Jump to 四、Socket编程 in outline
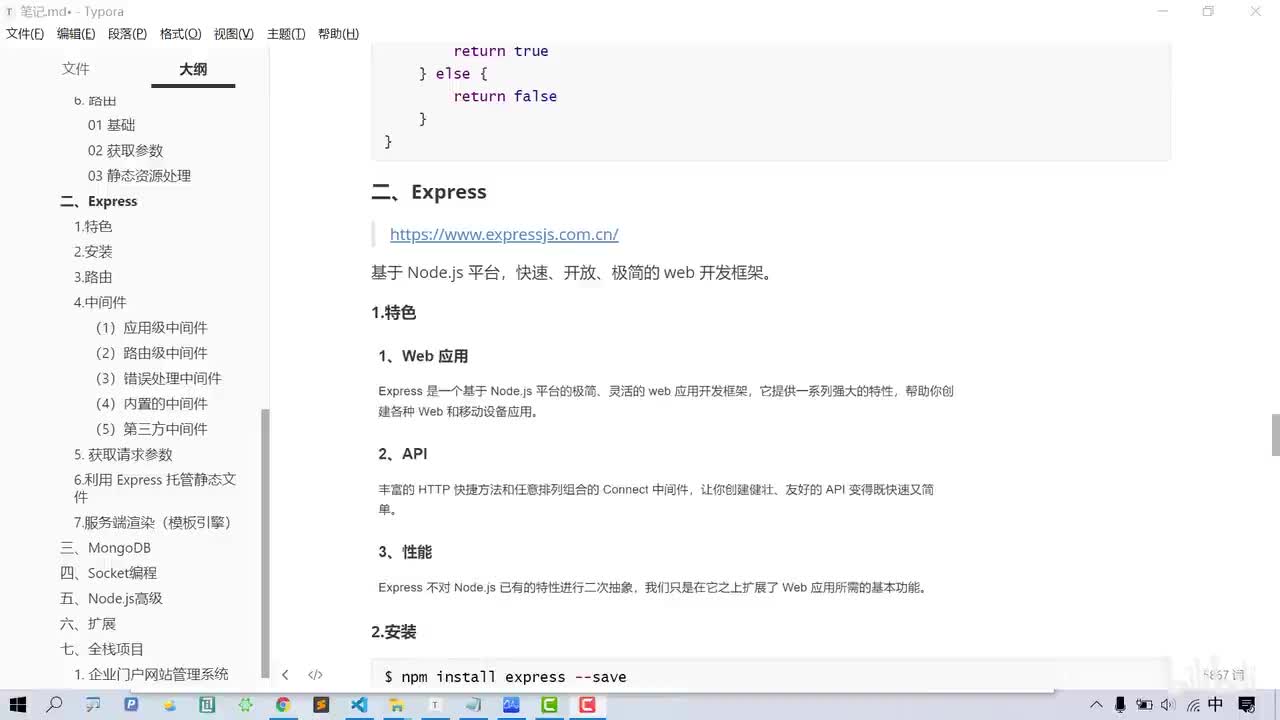1280x720 pixels. coord(108,573)
